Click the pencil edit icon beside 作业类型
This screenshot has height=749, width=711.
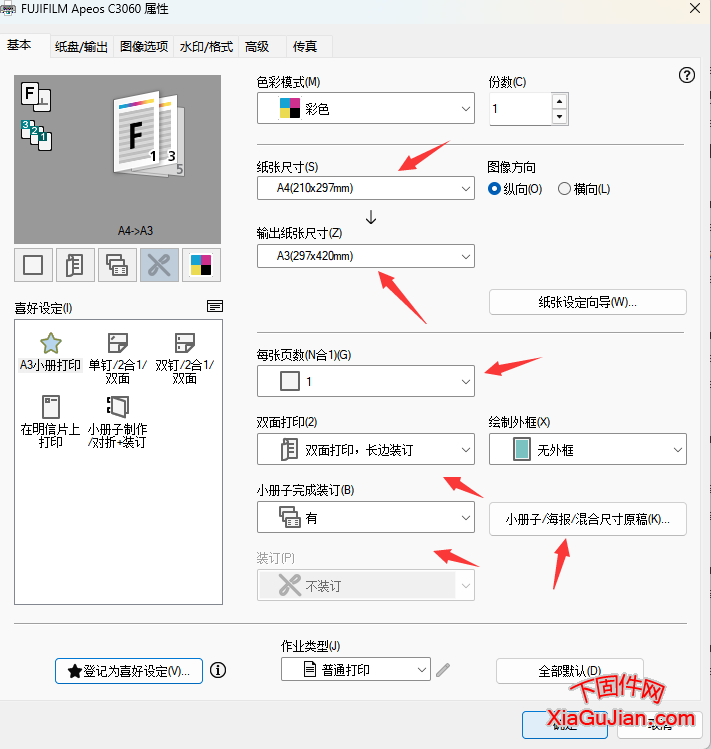coord(443,670)
